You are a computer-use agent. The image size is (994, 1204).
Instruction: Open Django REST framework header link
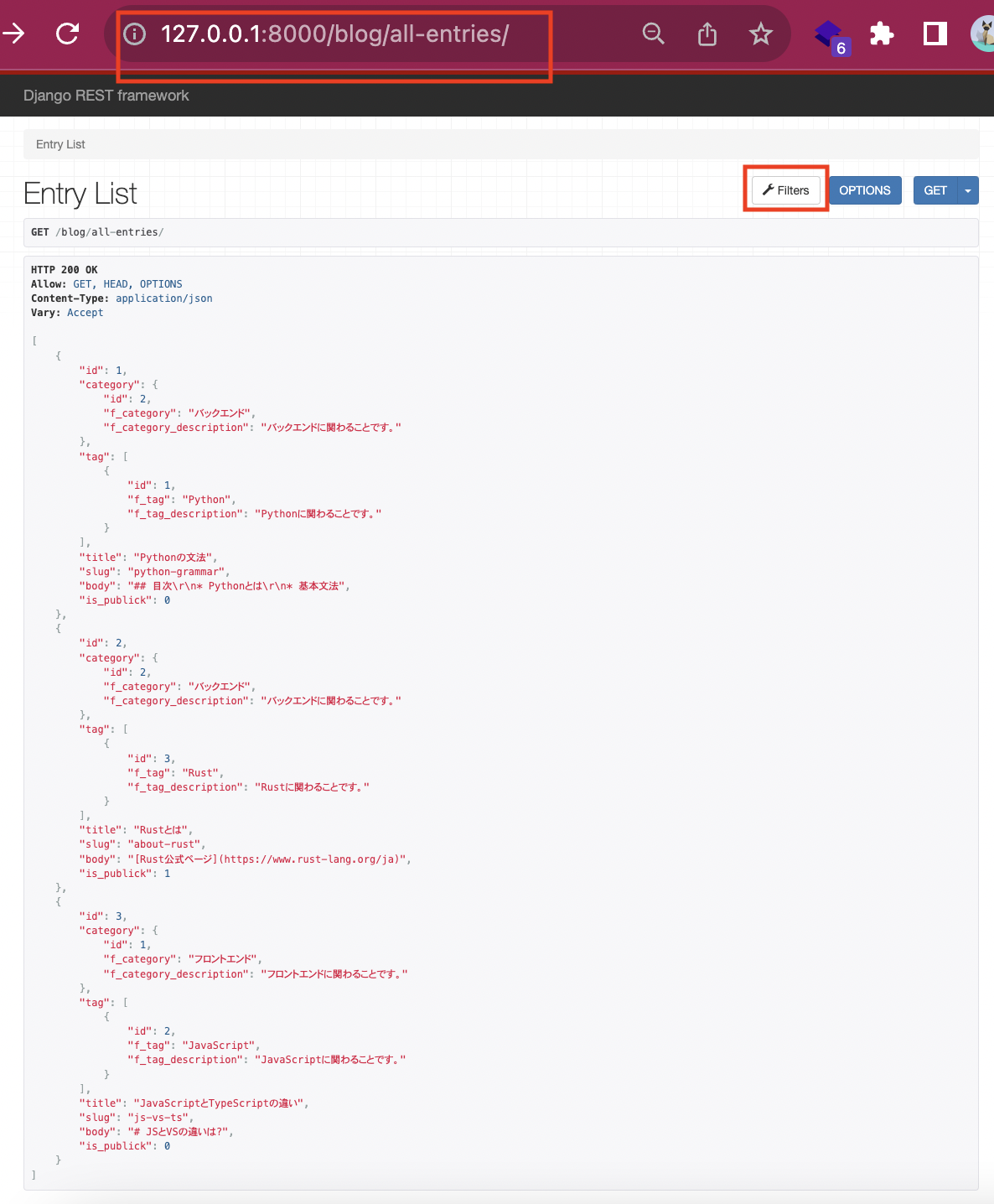pos(106,96)
